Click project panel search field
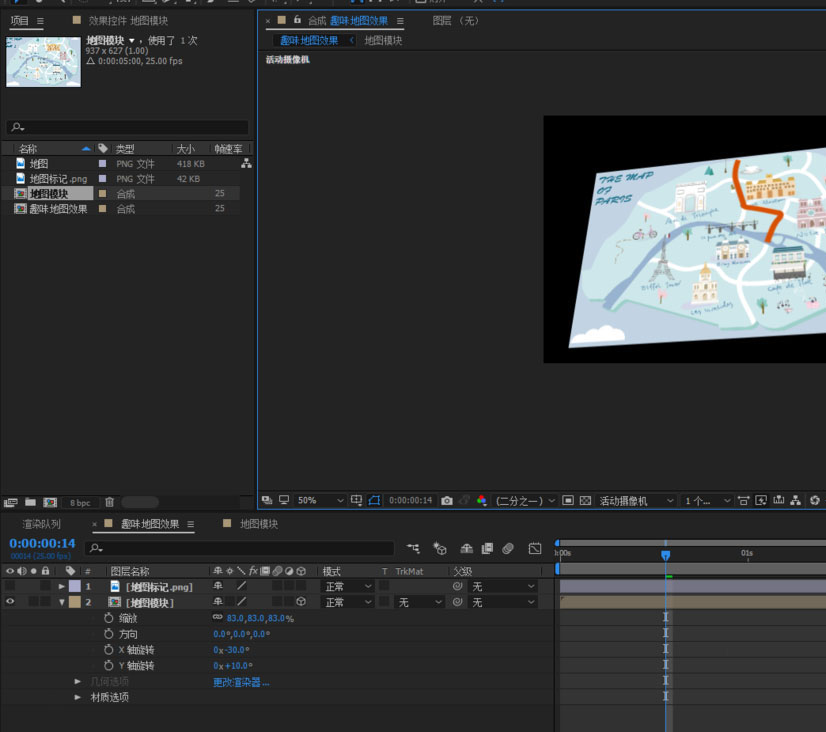Image resolution: width=826 pixels, height=732 pixels. 127,127
